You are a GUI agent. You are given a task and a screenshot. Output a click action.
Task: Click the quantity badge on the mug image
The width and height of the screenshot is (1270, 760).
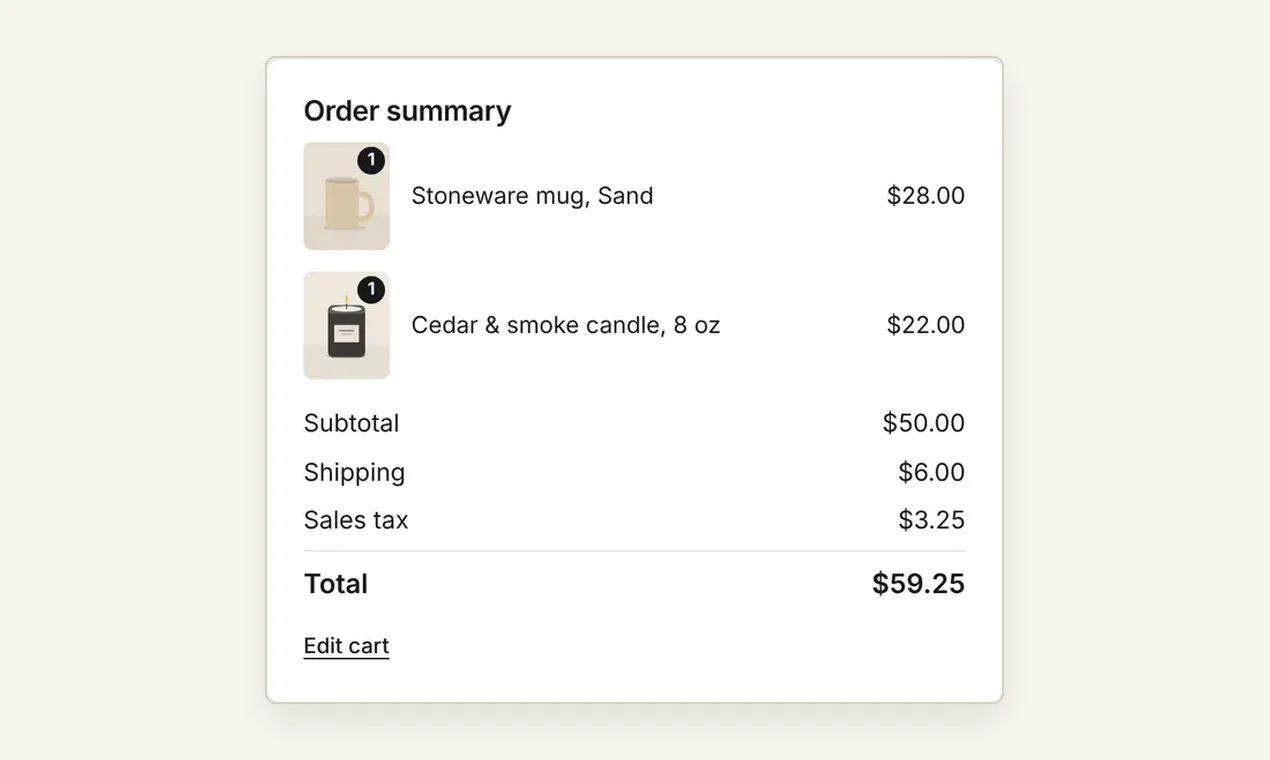371,160
